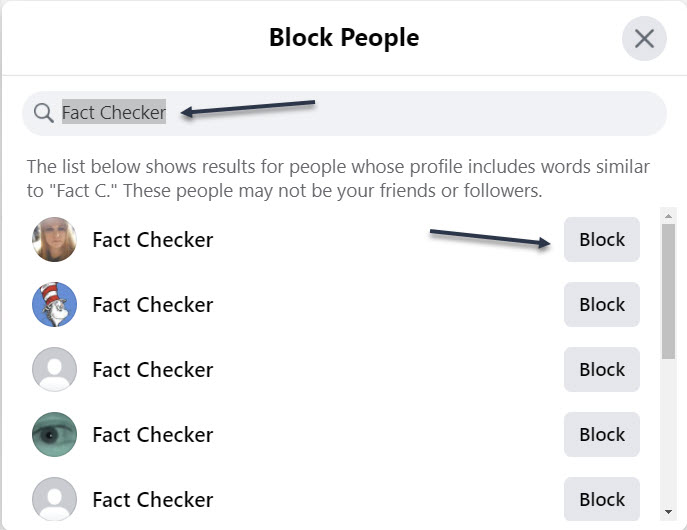Open the Cat in the Hat avatar
Image resolution: width=687 pixels, height=530 pixels.
coord(54,305)
